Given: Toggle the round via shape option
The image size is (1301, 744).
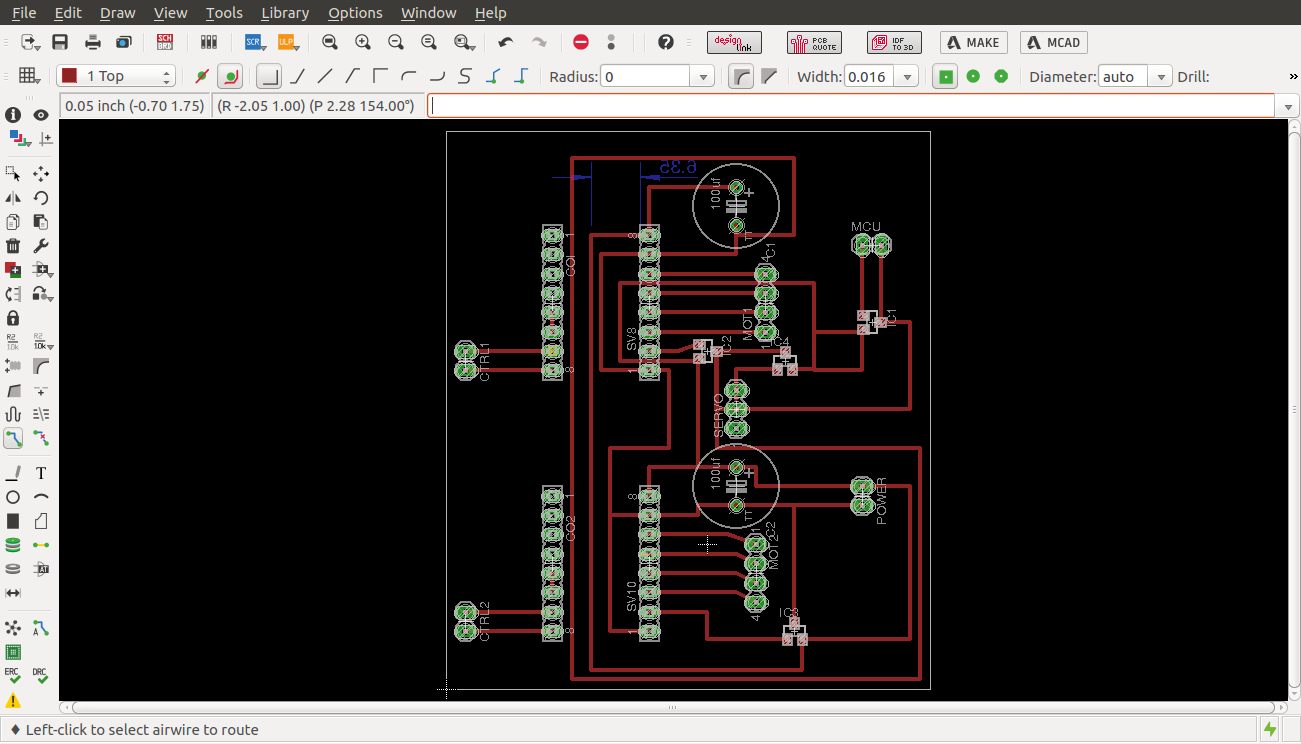Looking at the screenshot, I should (x=973, y=76).
